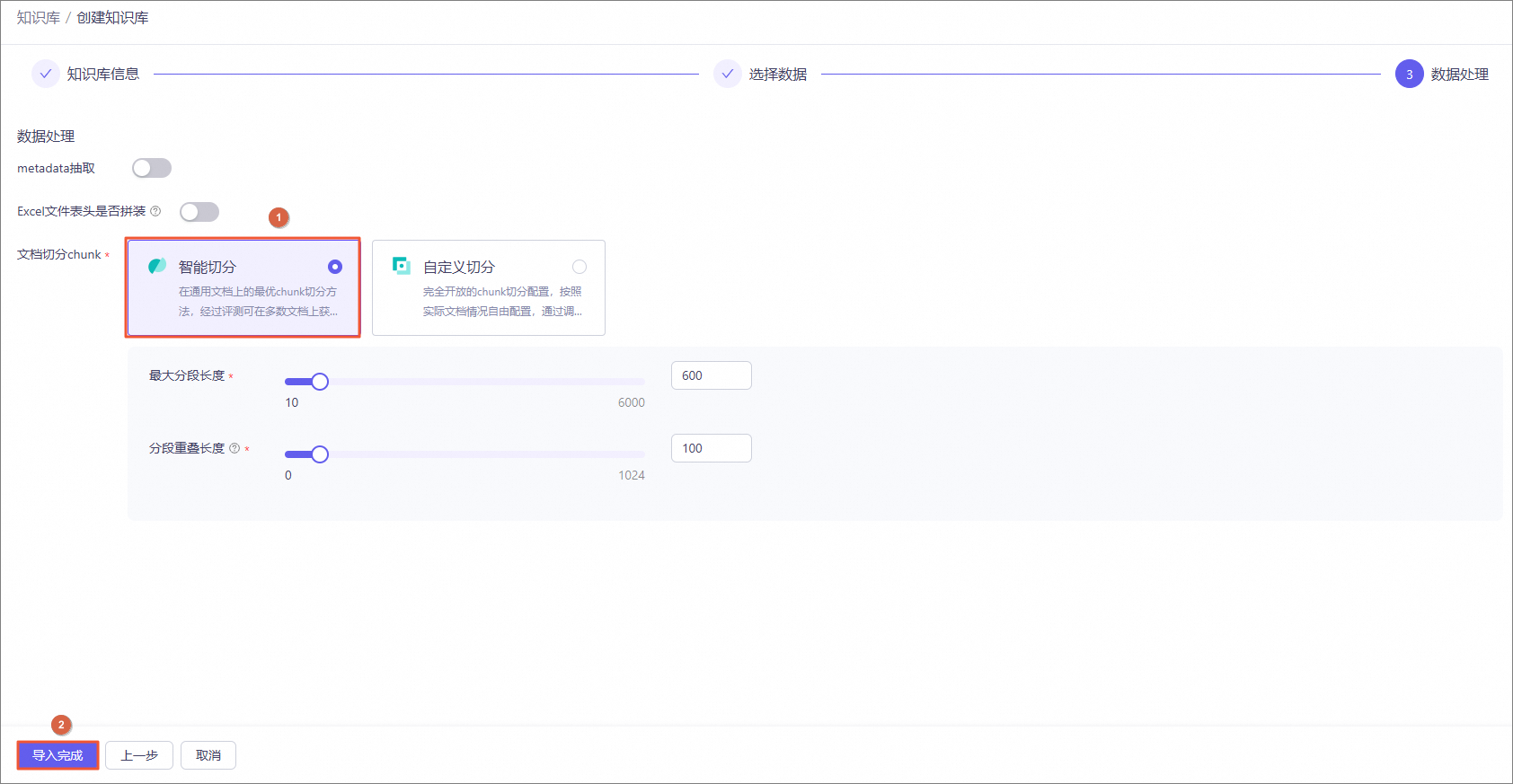Click the 6000 maximum slider value label

pyautogui.click(x=632, y=402)
